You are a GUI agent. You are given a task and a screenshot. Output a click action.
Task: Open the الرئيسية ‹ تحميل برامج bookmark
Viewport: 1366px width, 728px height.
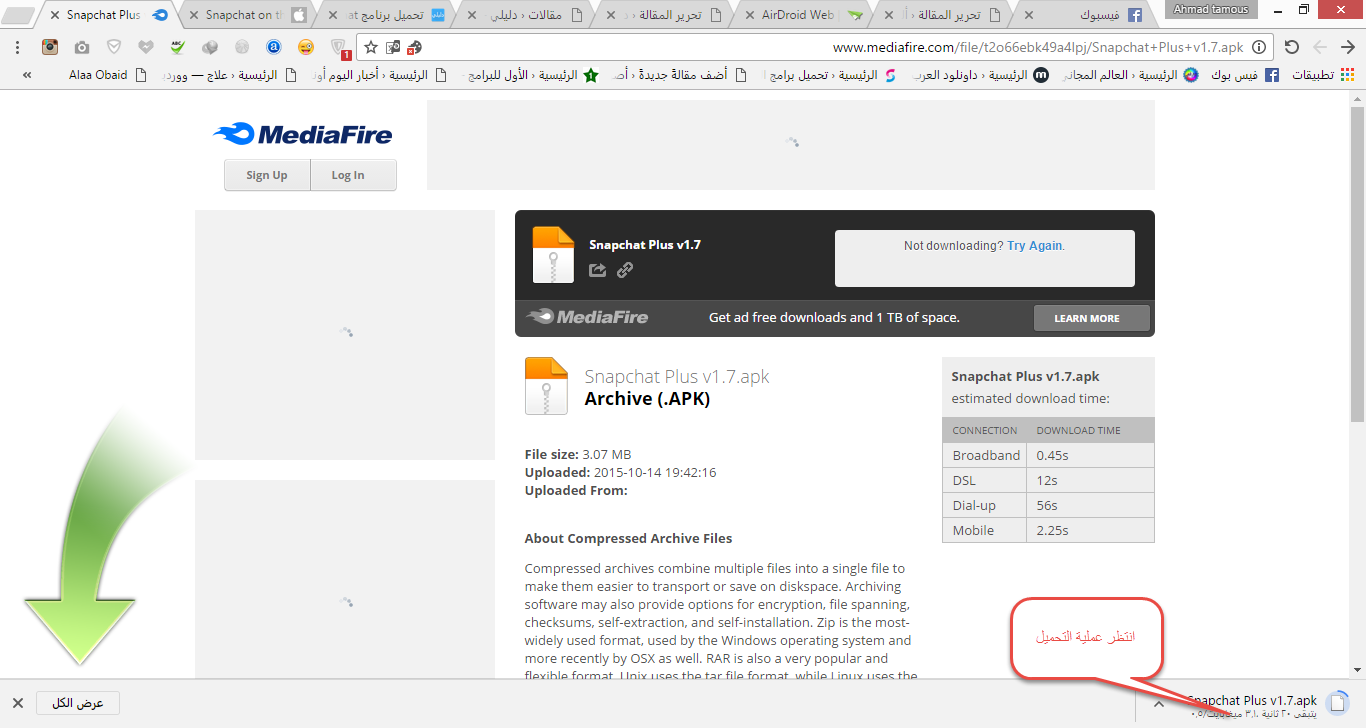831,75
